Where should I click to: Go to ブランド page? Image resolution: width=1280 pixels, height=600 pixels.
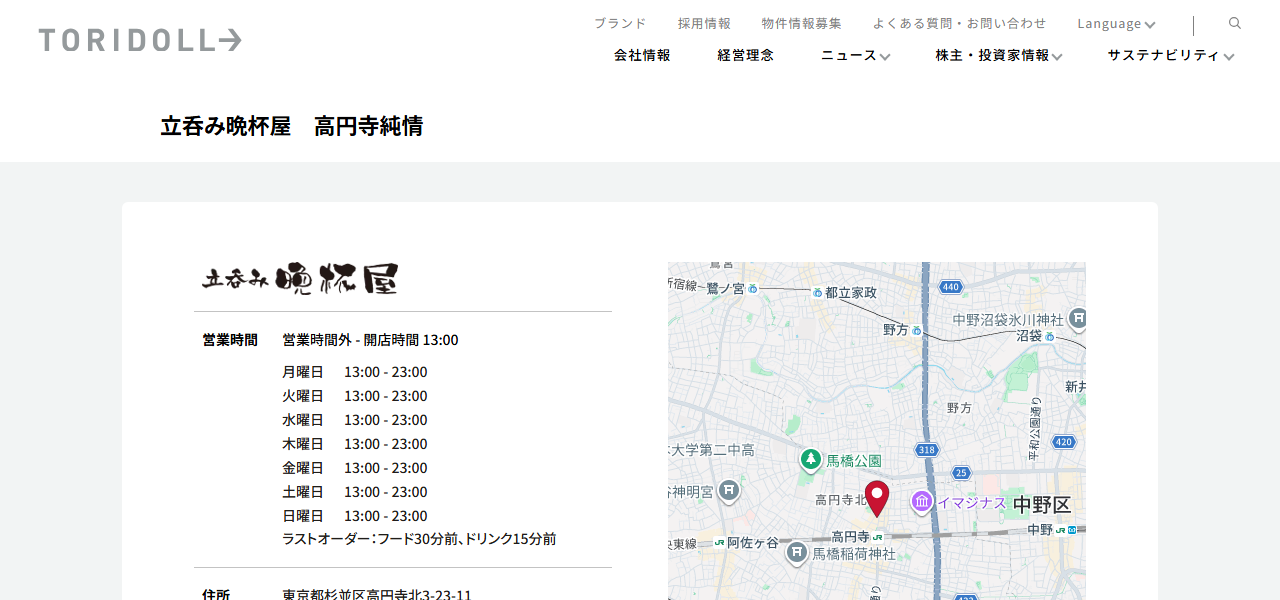pyautogui.click(x=620, y=23)
